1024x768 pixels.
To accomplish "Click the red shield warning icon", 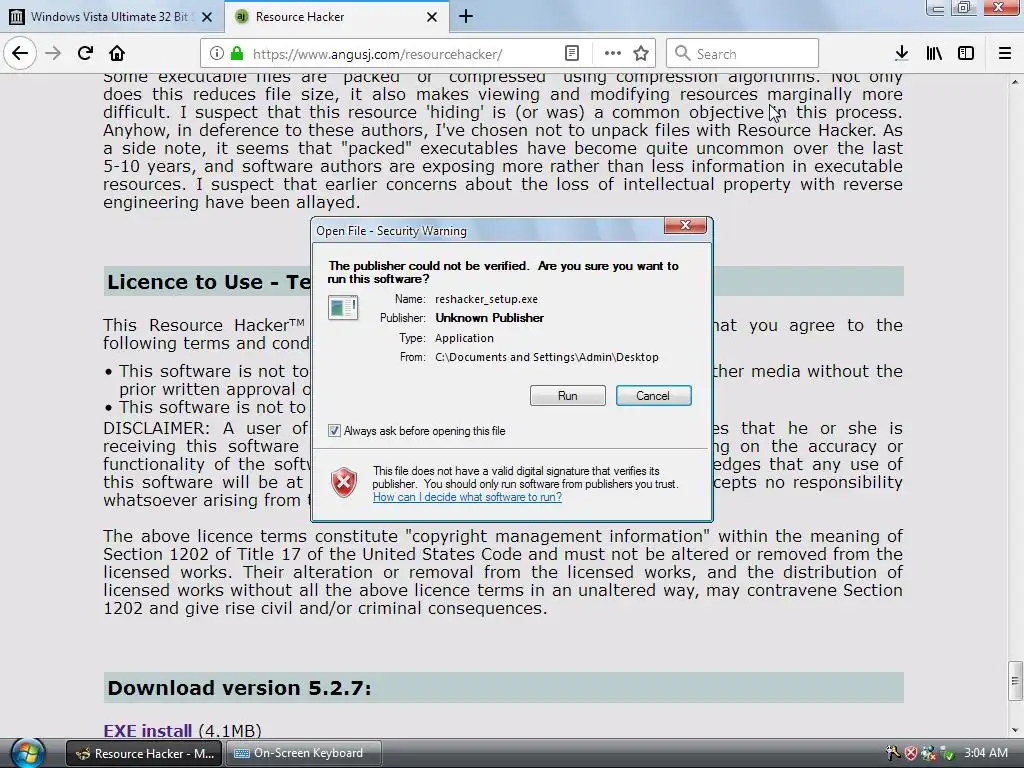I will [x=344, y=483].
